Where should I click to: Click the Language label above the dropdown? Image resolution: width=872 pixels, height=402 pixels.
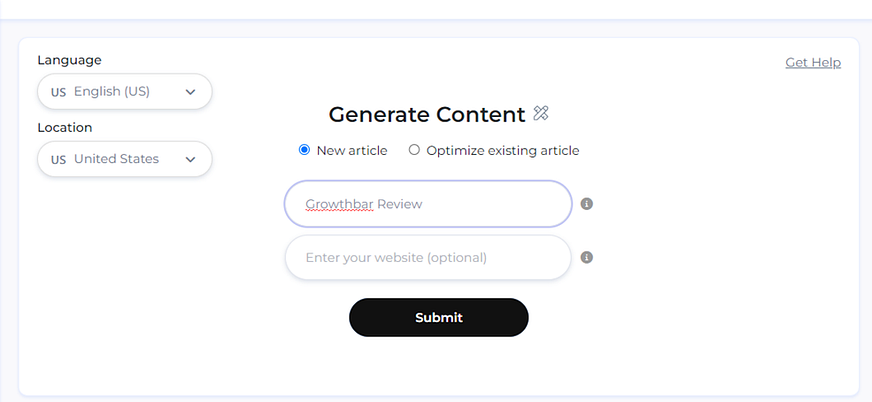69,60
